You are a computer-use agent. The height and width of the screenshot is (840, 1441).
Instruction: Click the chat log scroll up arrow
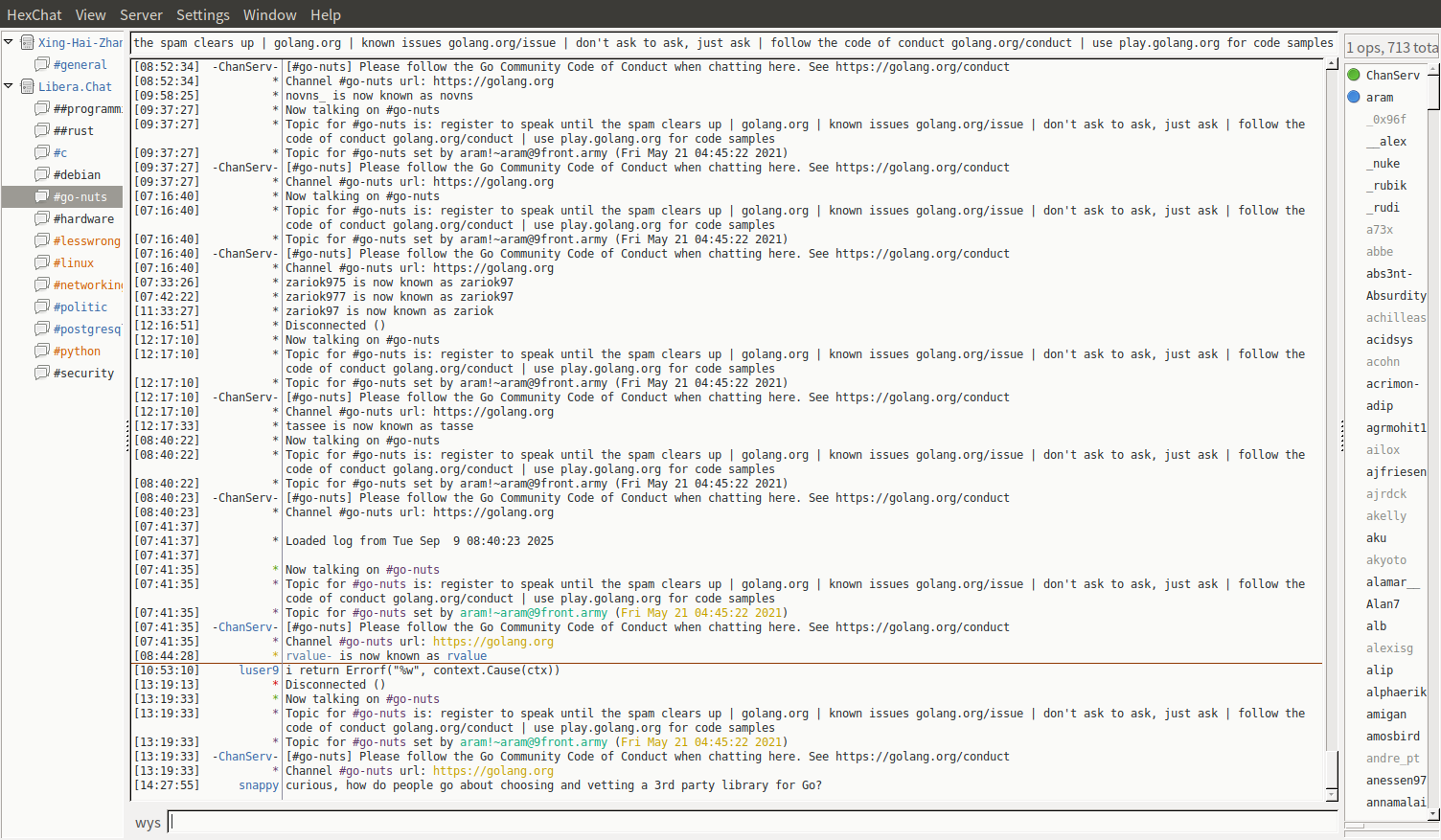pyautogui.click(x=1332, y=64)
